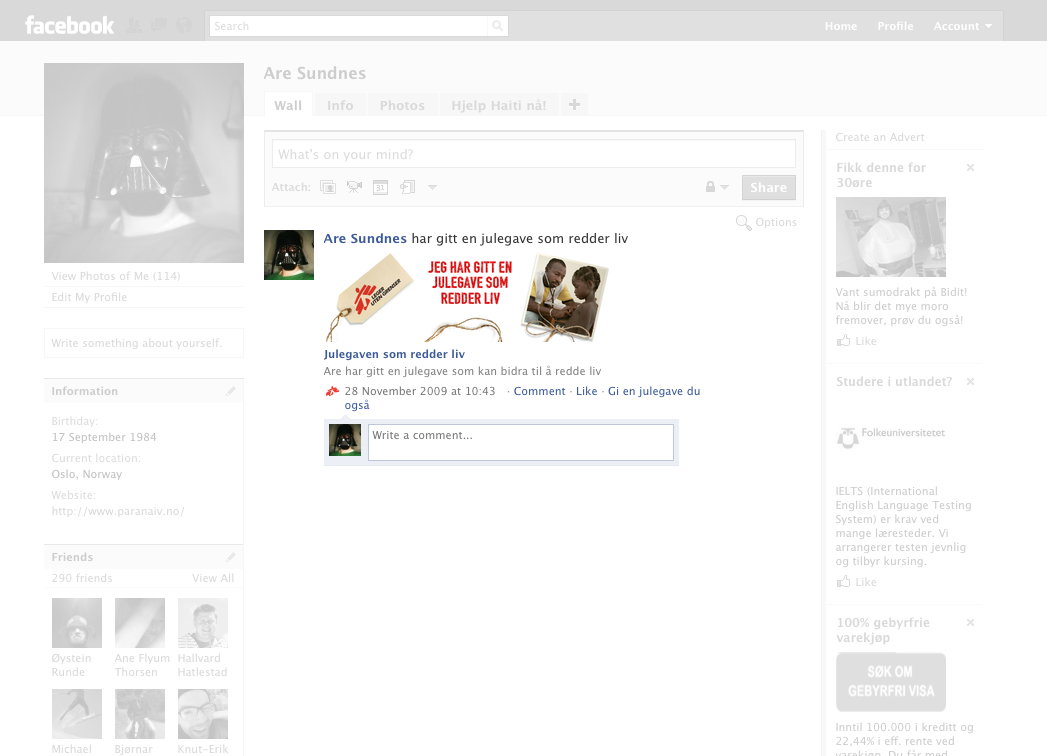Image resolution: width=1047 pixels, height=756 pixels.
Task: Click the search magnifier button
Action: [x=497, y=26]
